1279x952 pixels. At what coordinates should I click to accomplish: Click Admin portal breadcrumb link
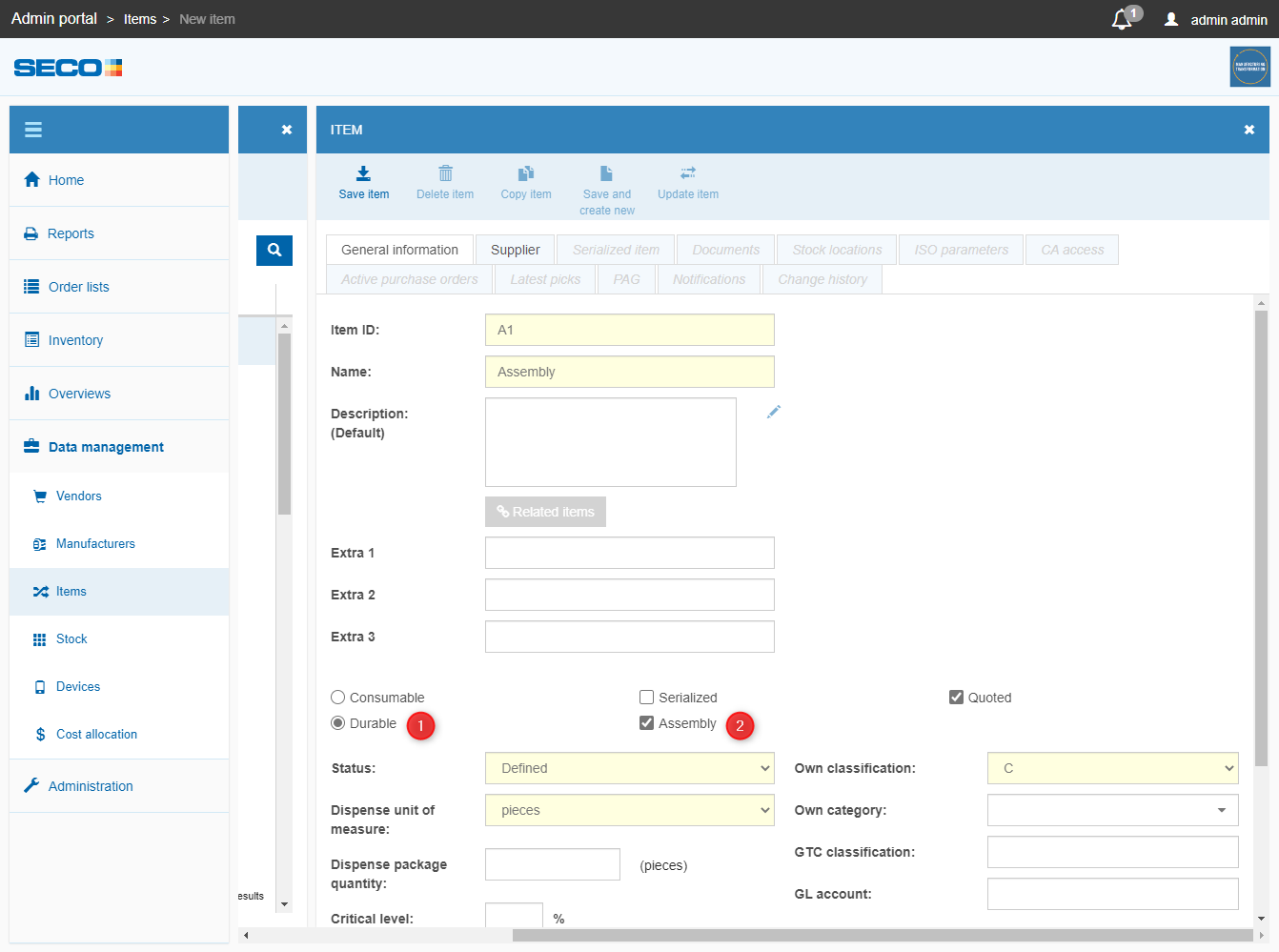pyautogui.click(x=54, y=19)
